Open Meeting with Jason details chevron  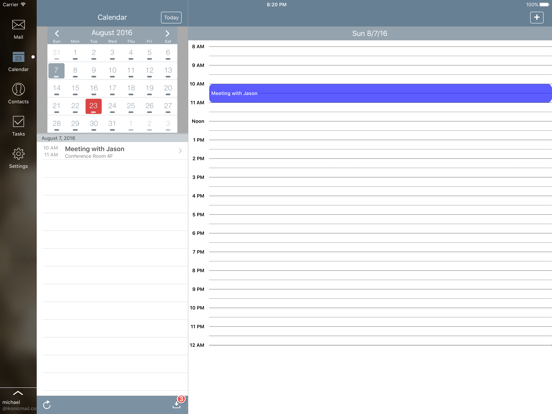coord(180,151)
